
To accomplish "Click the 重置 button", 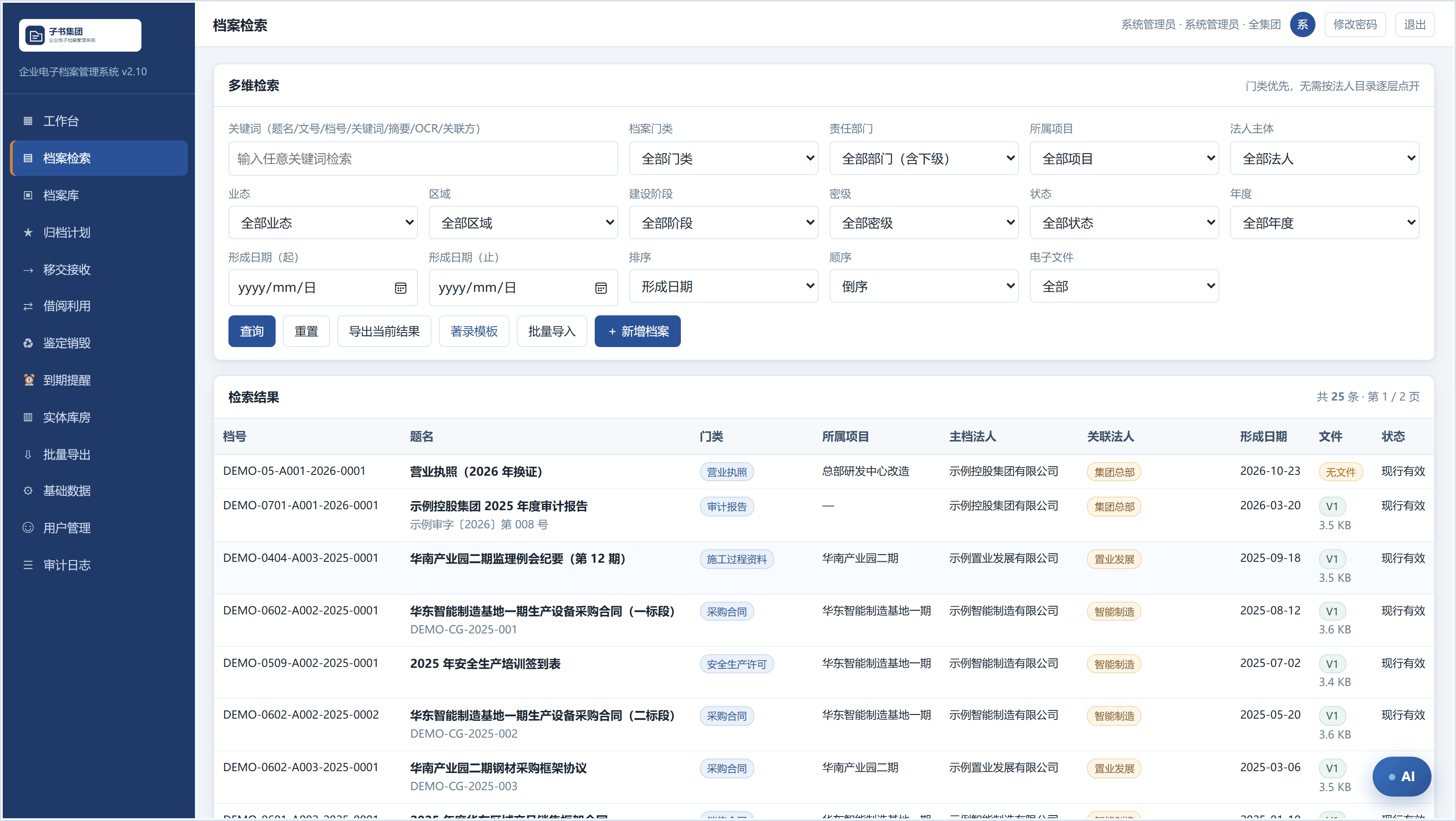I will (306, 331).
